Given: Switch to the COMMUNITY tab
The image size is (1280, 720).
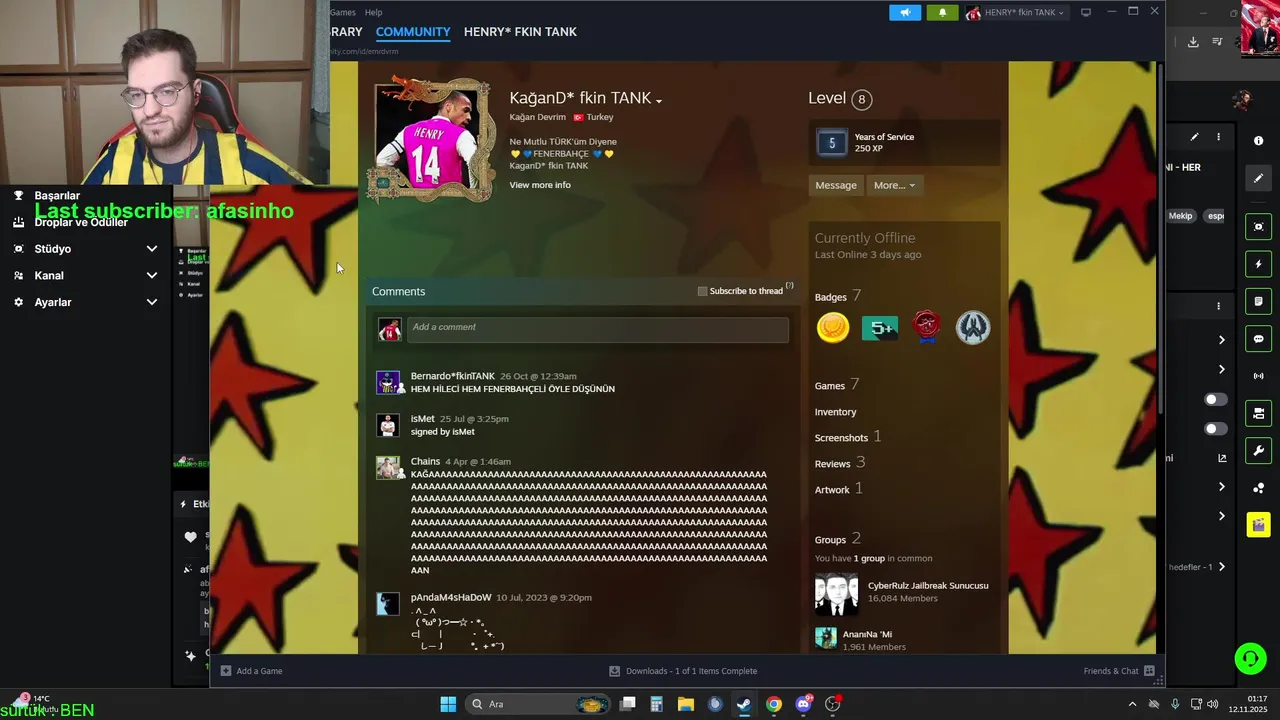Looking at the screenshot, I should 413,32.
